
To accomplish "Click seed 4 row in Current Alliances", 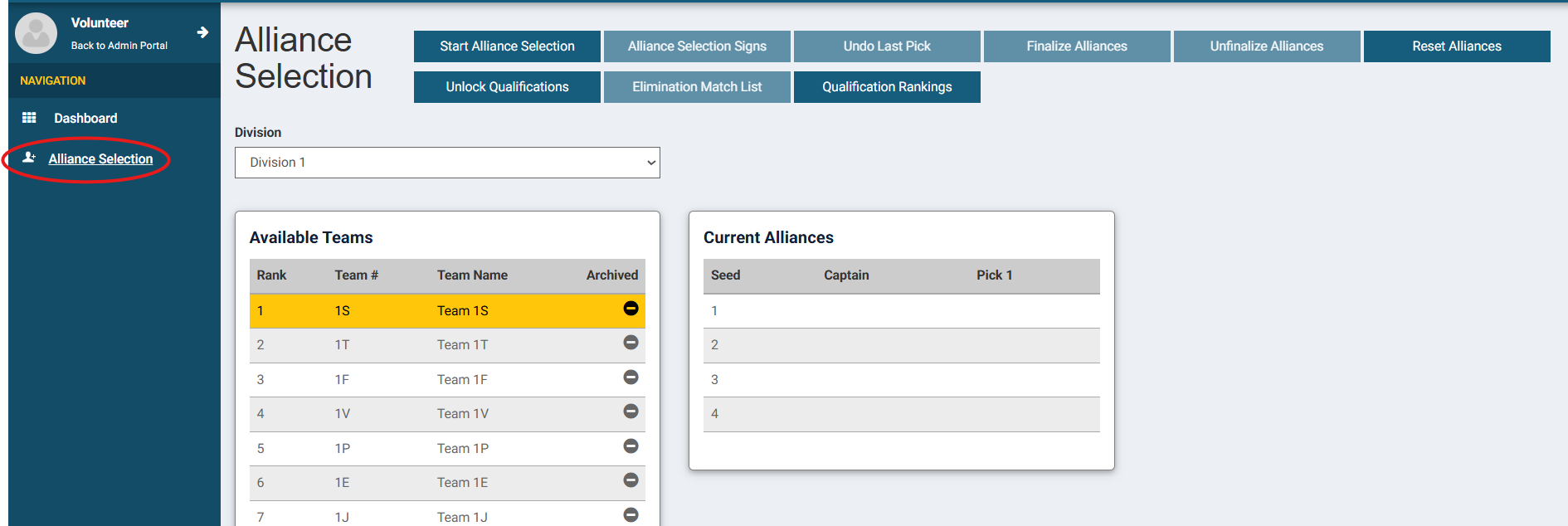I will pos(902,415).
